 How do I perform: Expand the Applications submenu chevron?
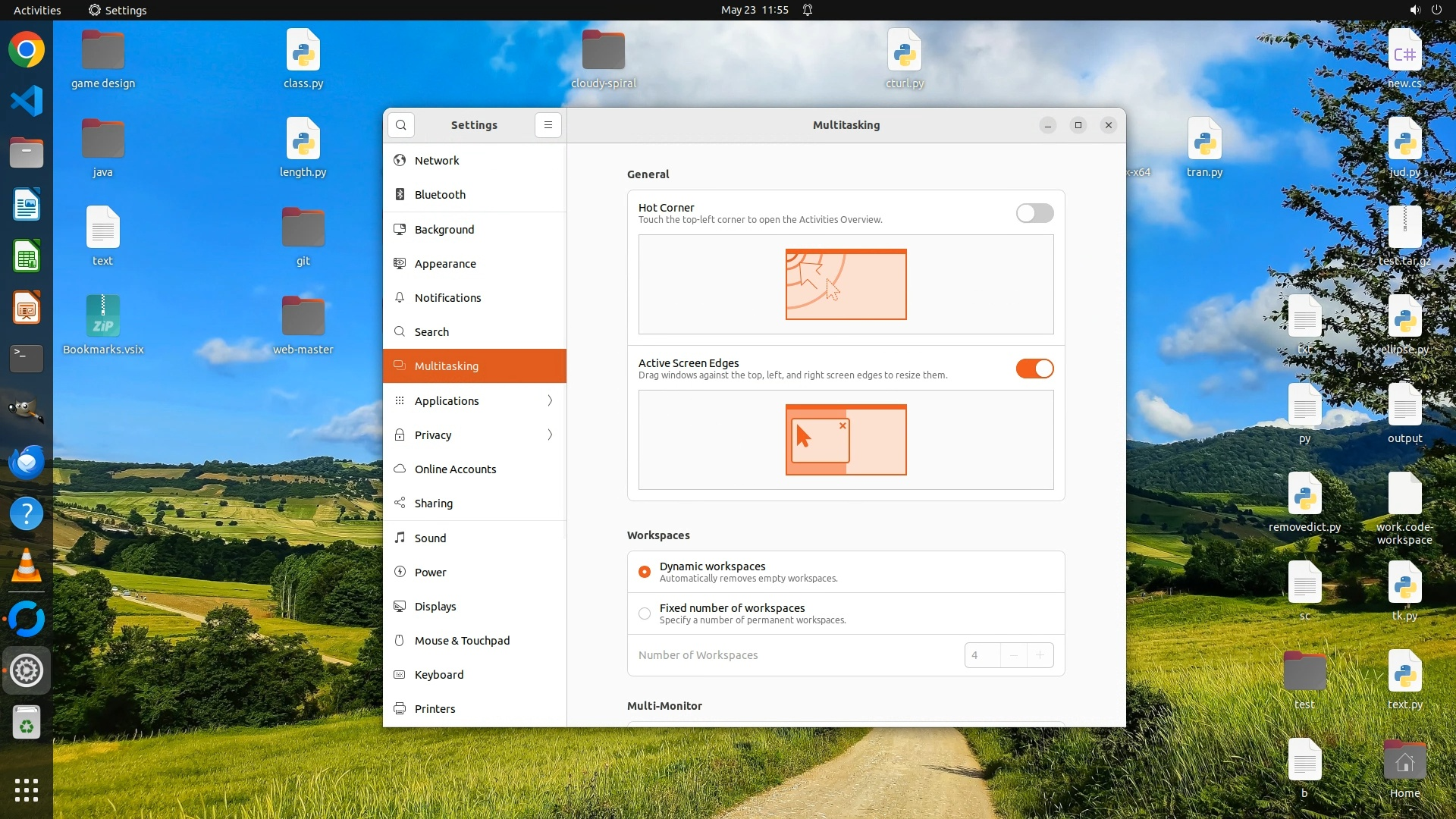(x=550, y=401)
